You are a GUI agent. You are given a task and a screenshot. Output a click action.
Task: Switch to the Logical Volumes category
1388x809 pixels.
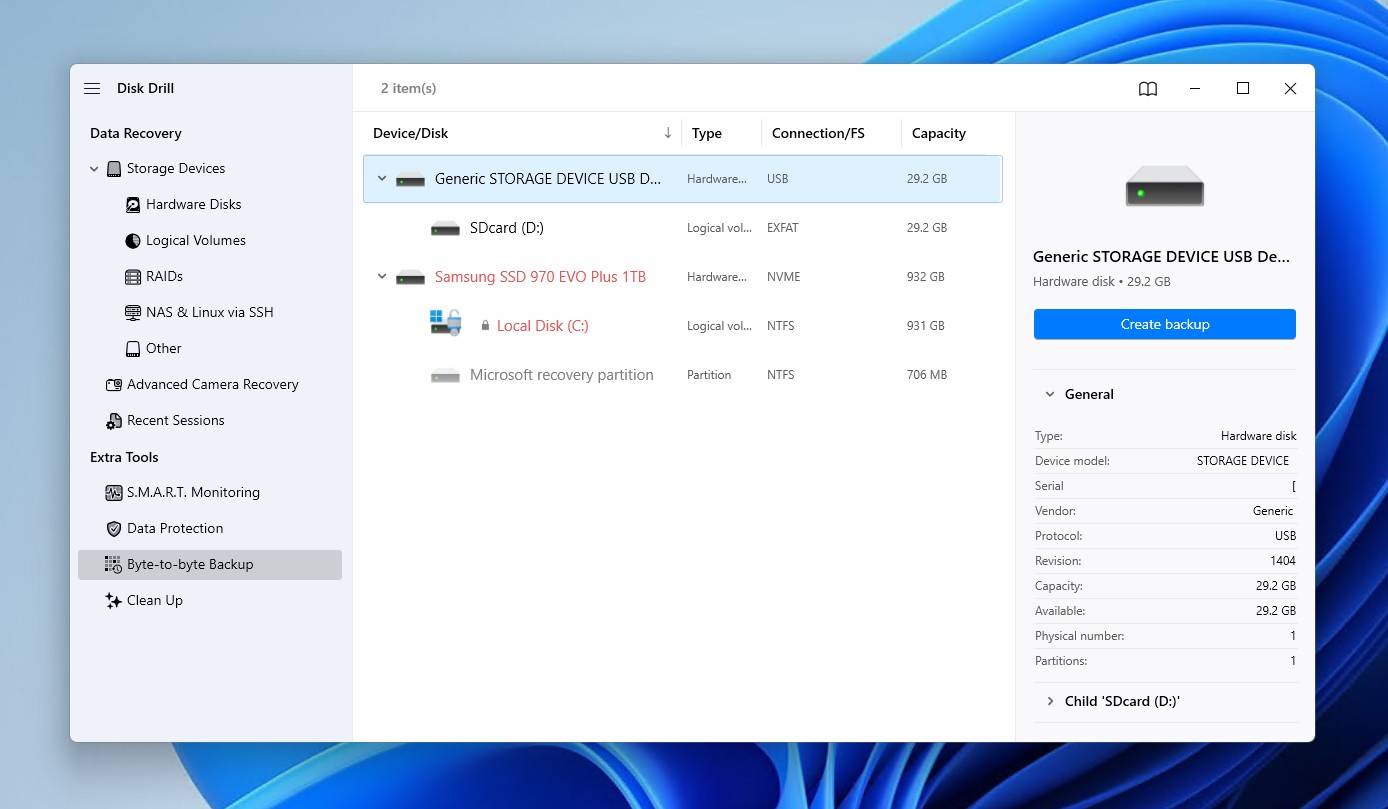(x=196, y=240)
